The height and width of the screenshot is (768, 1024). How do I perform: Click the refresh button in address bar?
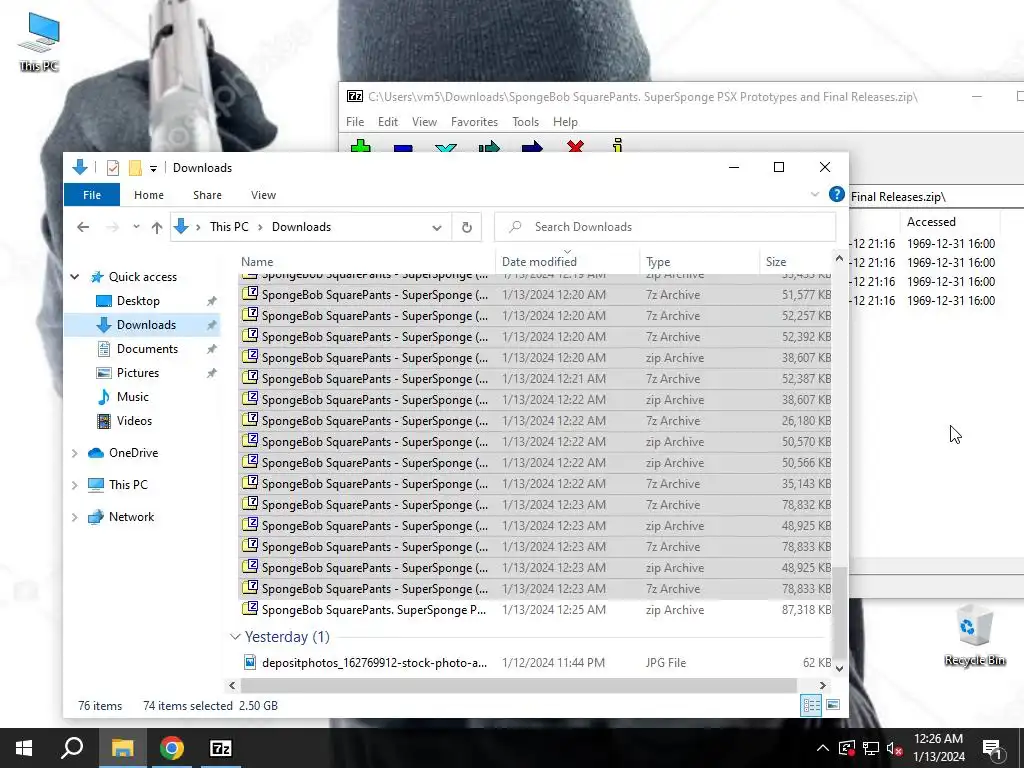click(x=467, y=227)
